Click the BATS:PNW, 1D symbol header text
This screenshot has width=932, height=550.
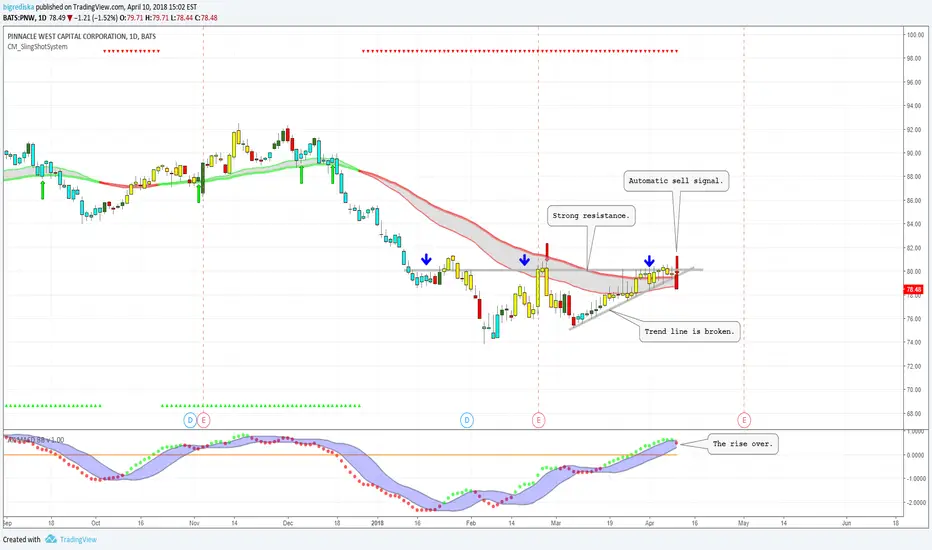tap(24, 18)
